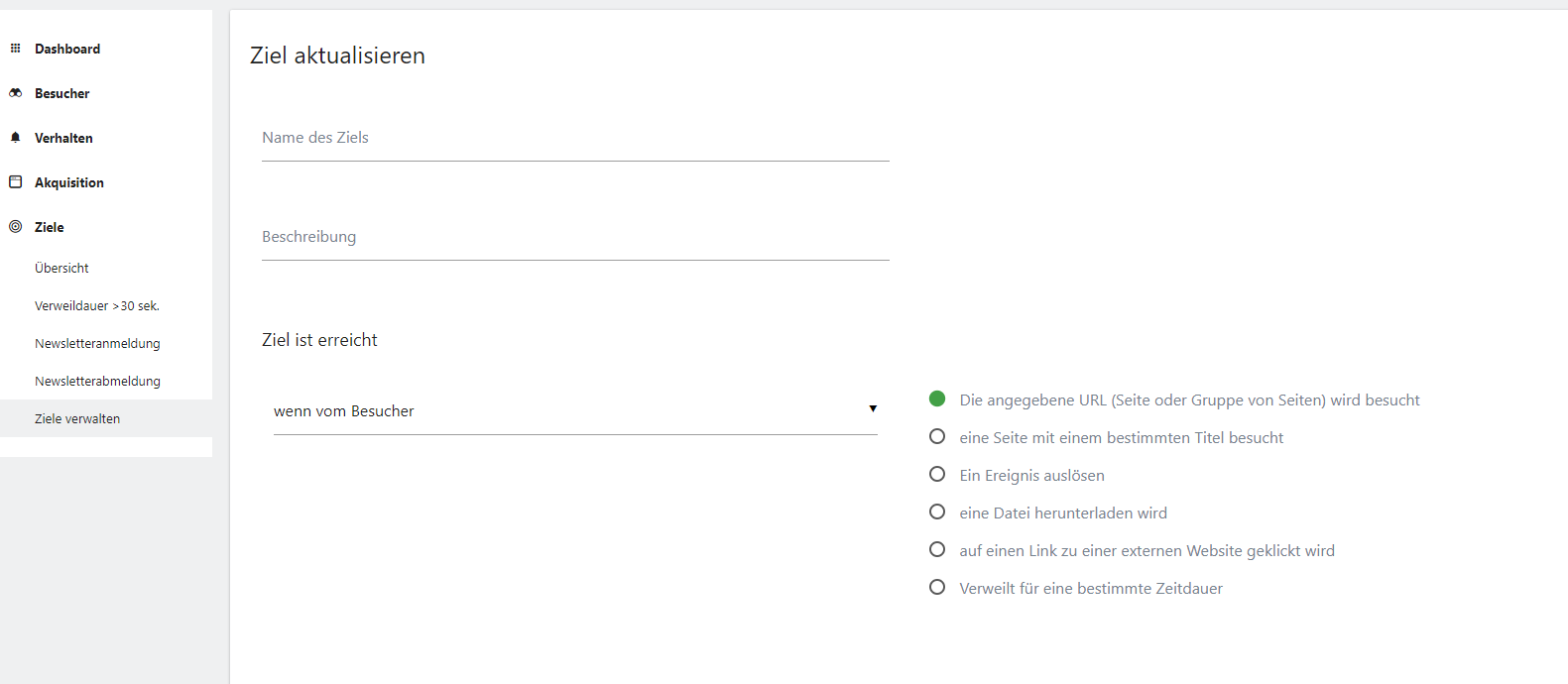Choose 'Ein Ereignis auslösen' radio option

(937, 475)
